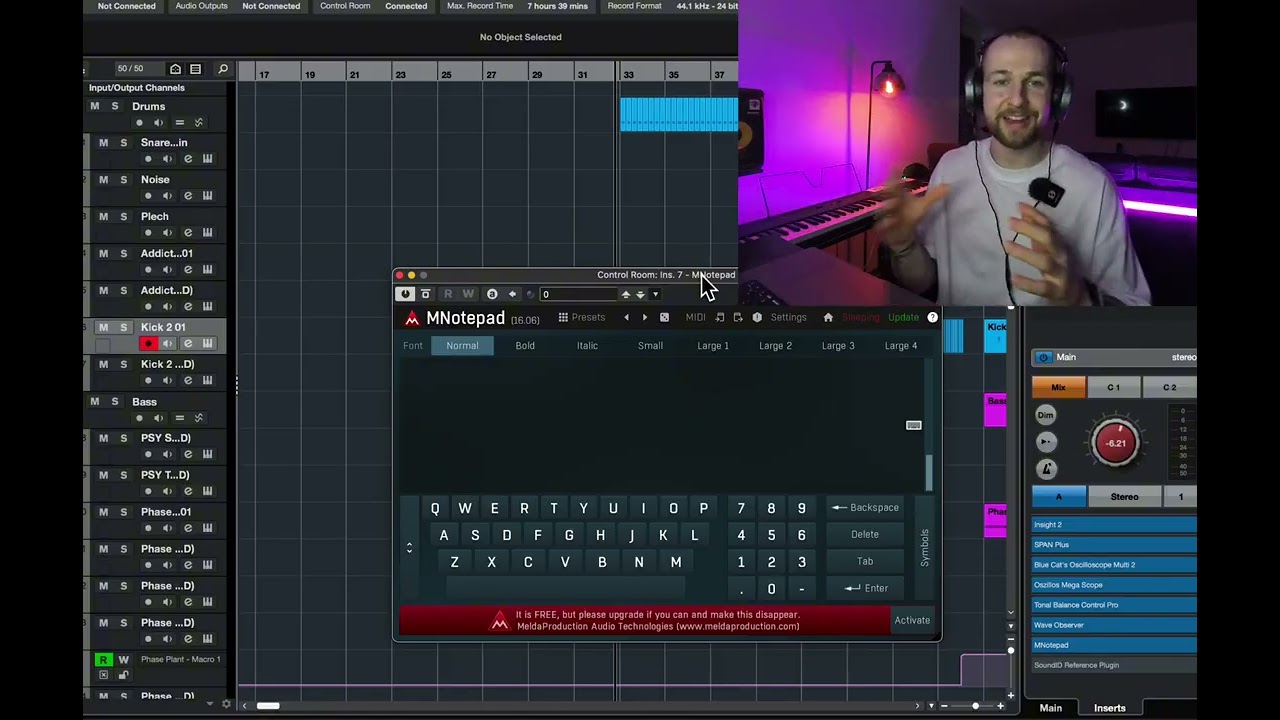Click the project horizontal scrollbar handle
Image resolution: width=1280 pixels, height=720 pixels.
pos(268,706)
